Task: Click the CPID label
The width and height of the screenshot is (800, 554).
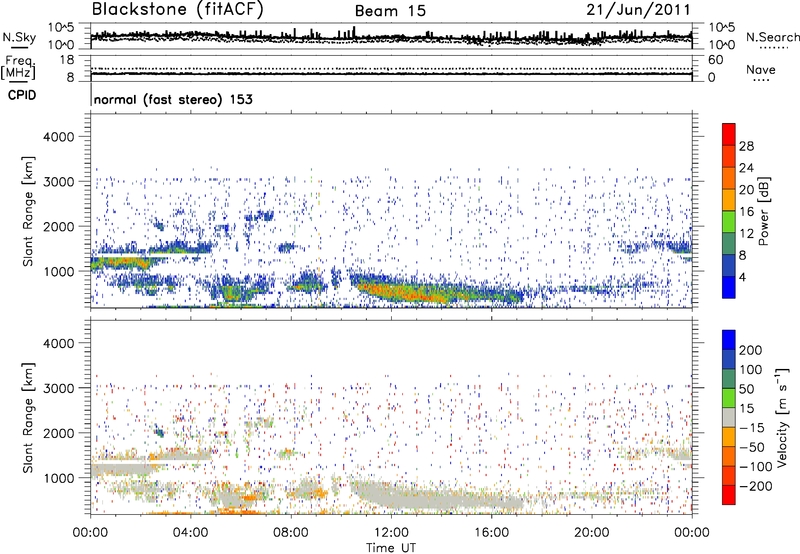Action: click(22, 95)
